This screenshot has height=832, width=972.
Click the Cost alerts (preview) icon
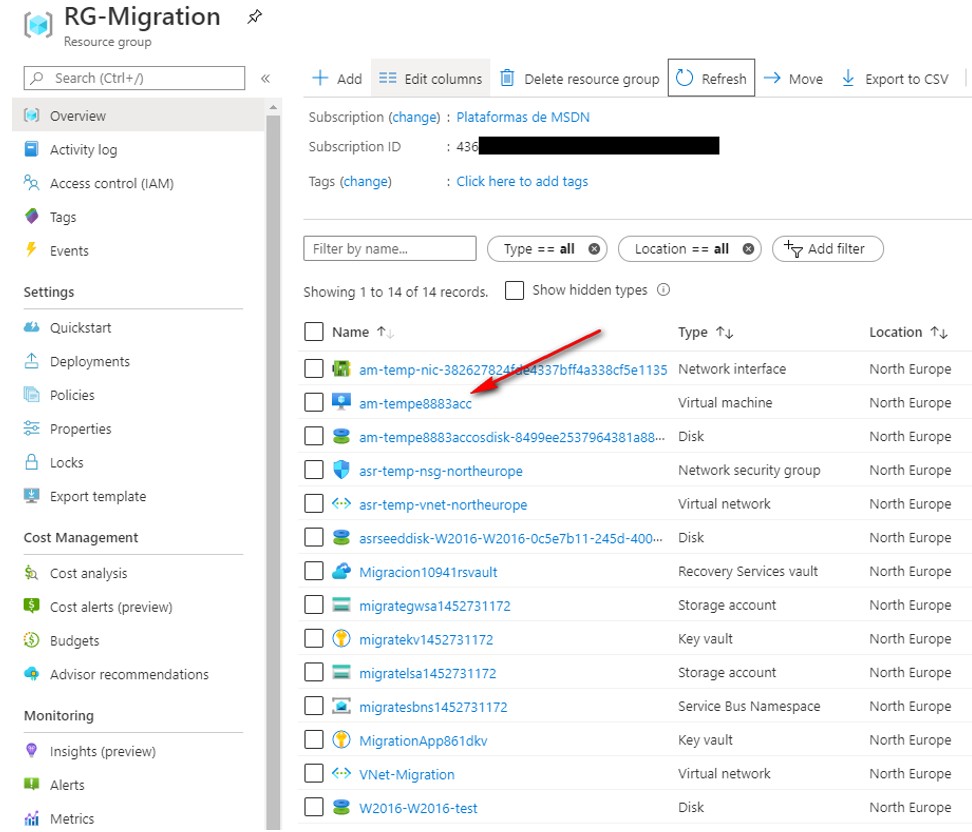click(x=32, y=606)
